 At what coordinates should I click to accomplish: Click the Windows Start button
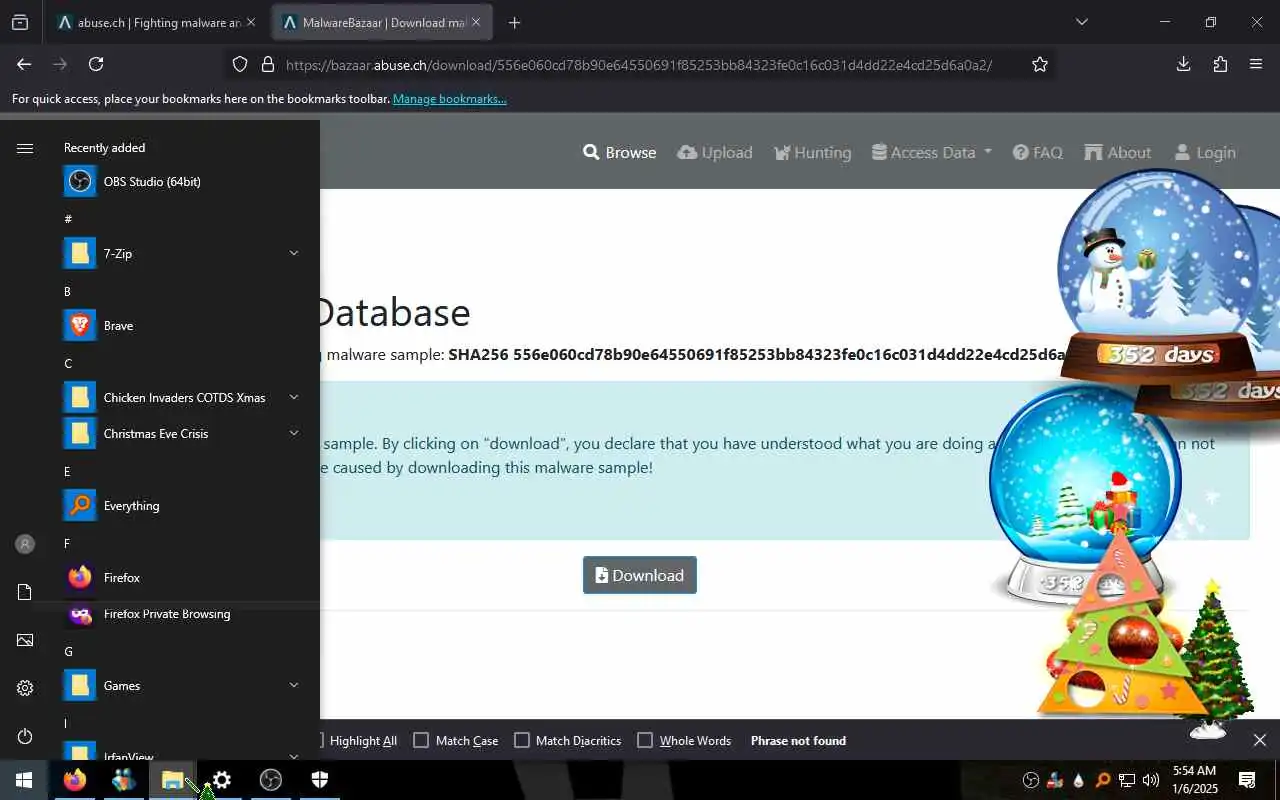tap(24, 780)
